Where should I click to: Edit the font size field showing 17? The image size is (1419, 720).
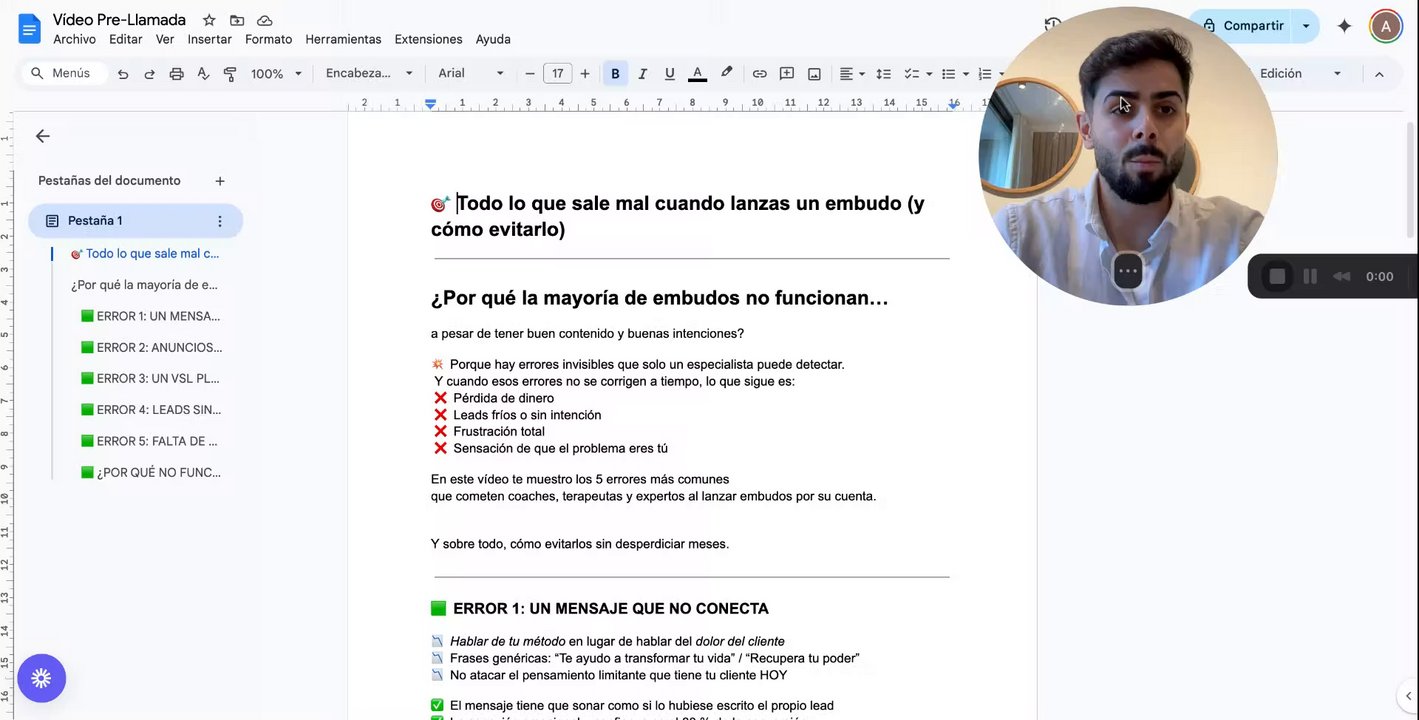(x=557, y=74)
